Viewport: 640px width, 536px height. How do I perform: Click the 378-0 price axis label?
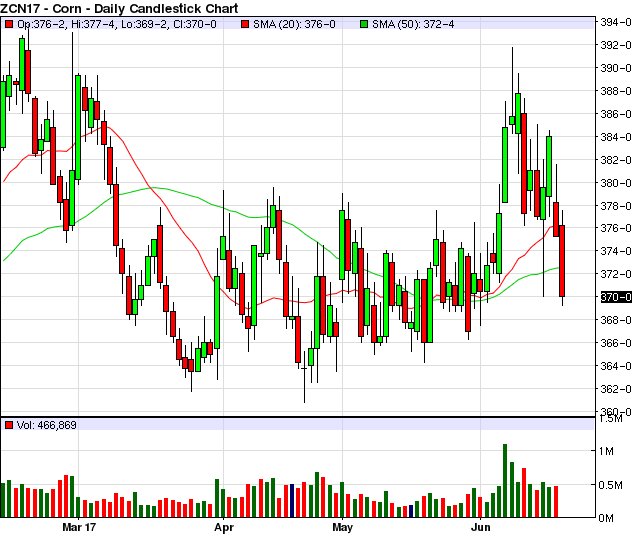tap(616, 205)
